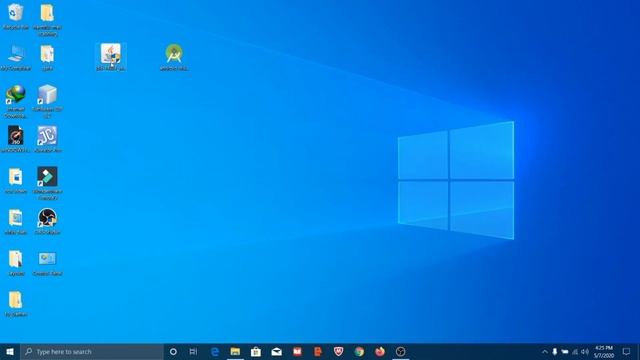Launch Google Chrome from the taskbar
640x360 pixels.
[x=359, y=352]
